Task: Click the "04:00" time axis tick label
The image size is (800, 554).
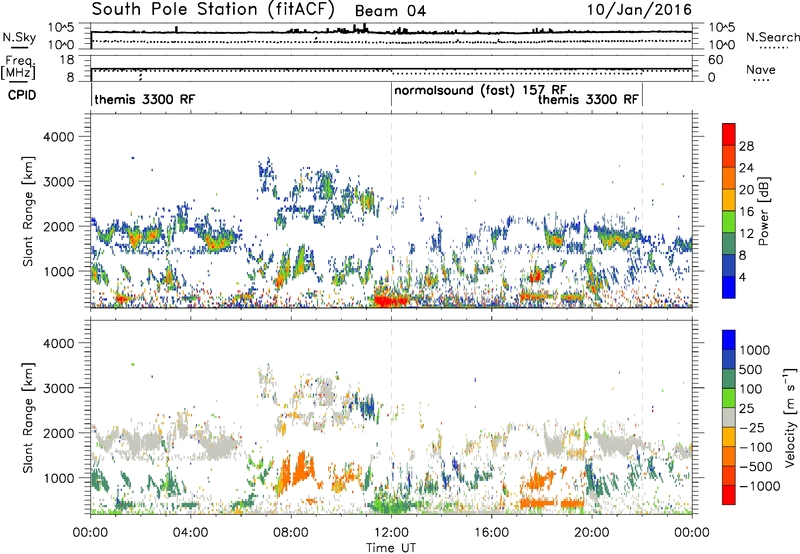Action: click(190, 533)
